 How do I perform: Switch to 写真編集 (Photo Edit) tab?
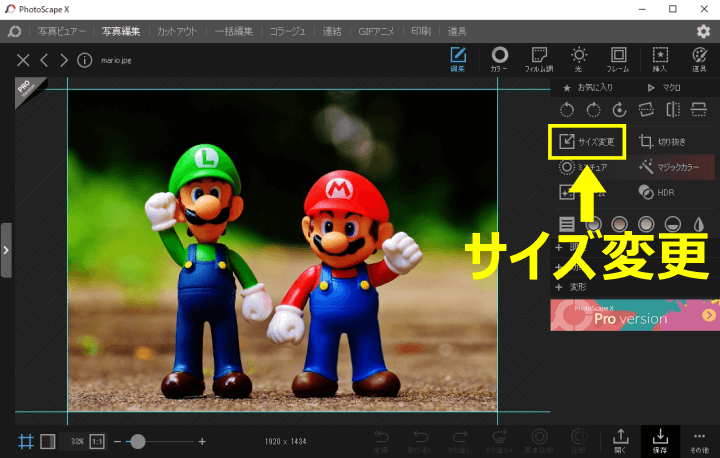click(x=121, y=31)
